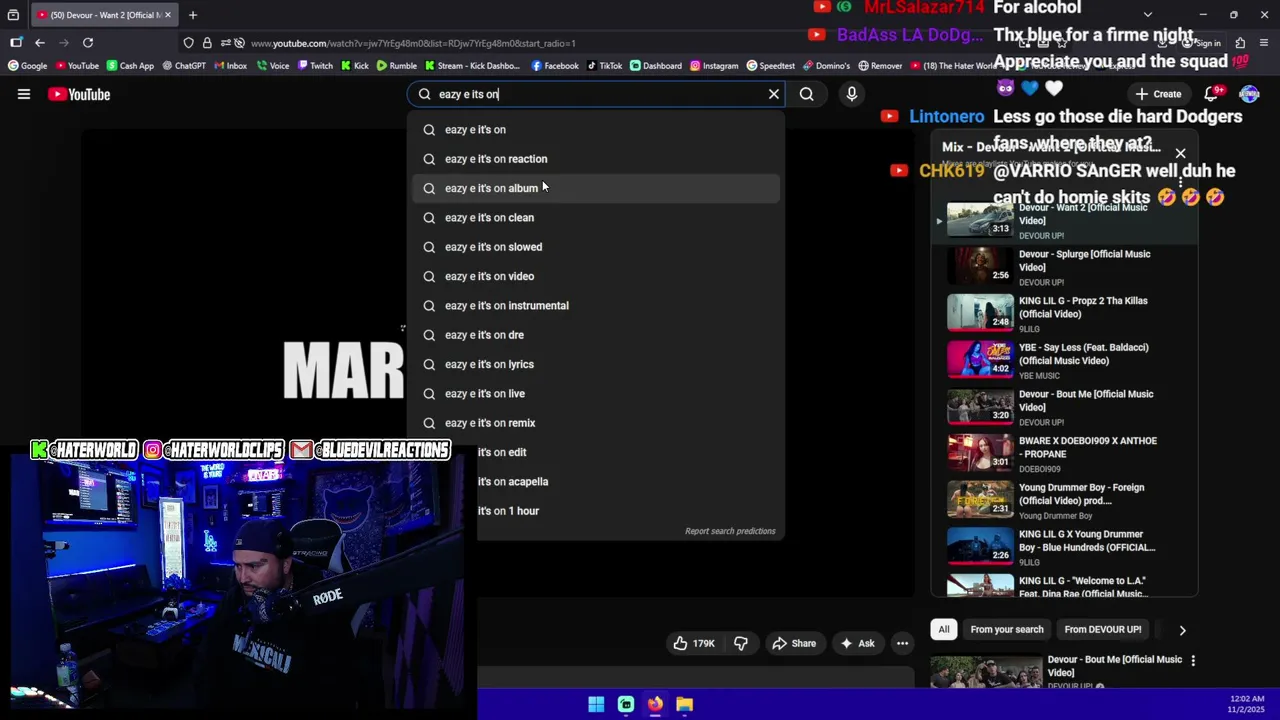Close the Mix playlist panel
Screen dimensions: 1280x720
1181,154
